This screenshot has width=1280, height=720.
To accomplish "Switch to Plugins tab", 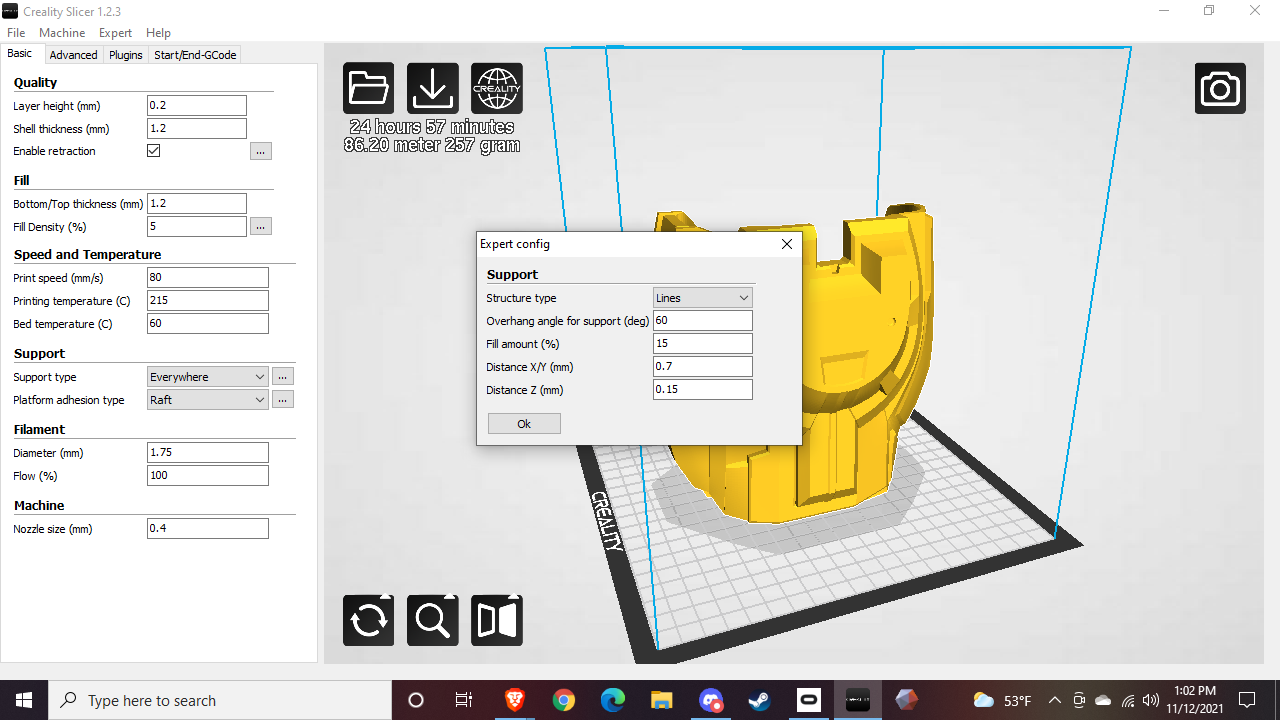I will [x=126, y=55].
